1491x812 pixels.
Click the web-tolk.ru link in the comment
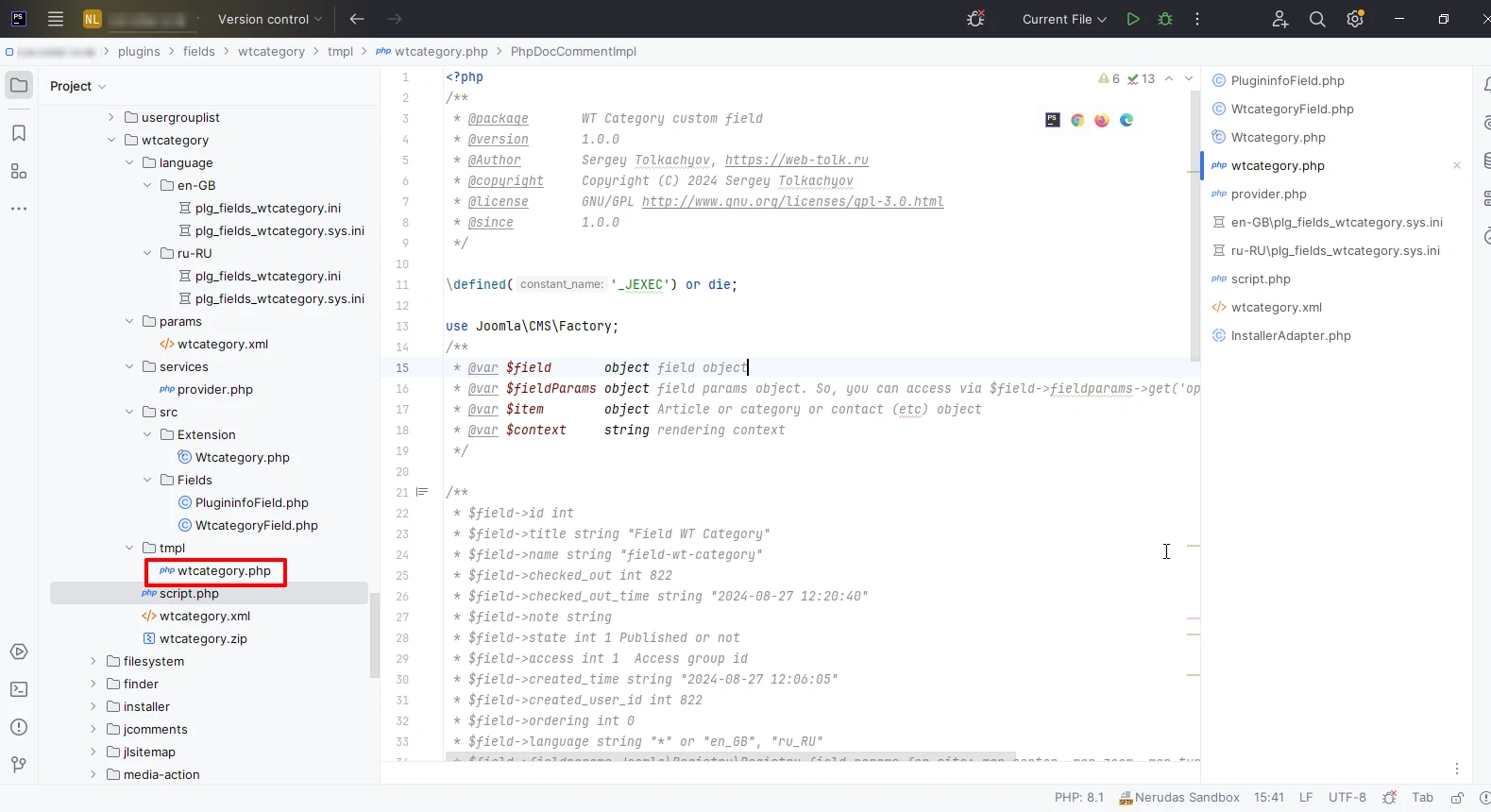[796, 160]
